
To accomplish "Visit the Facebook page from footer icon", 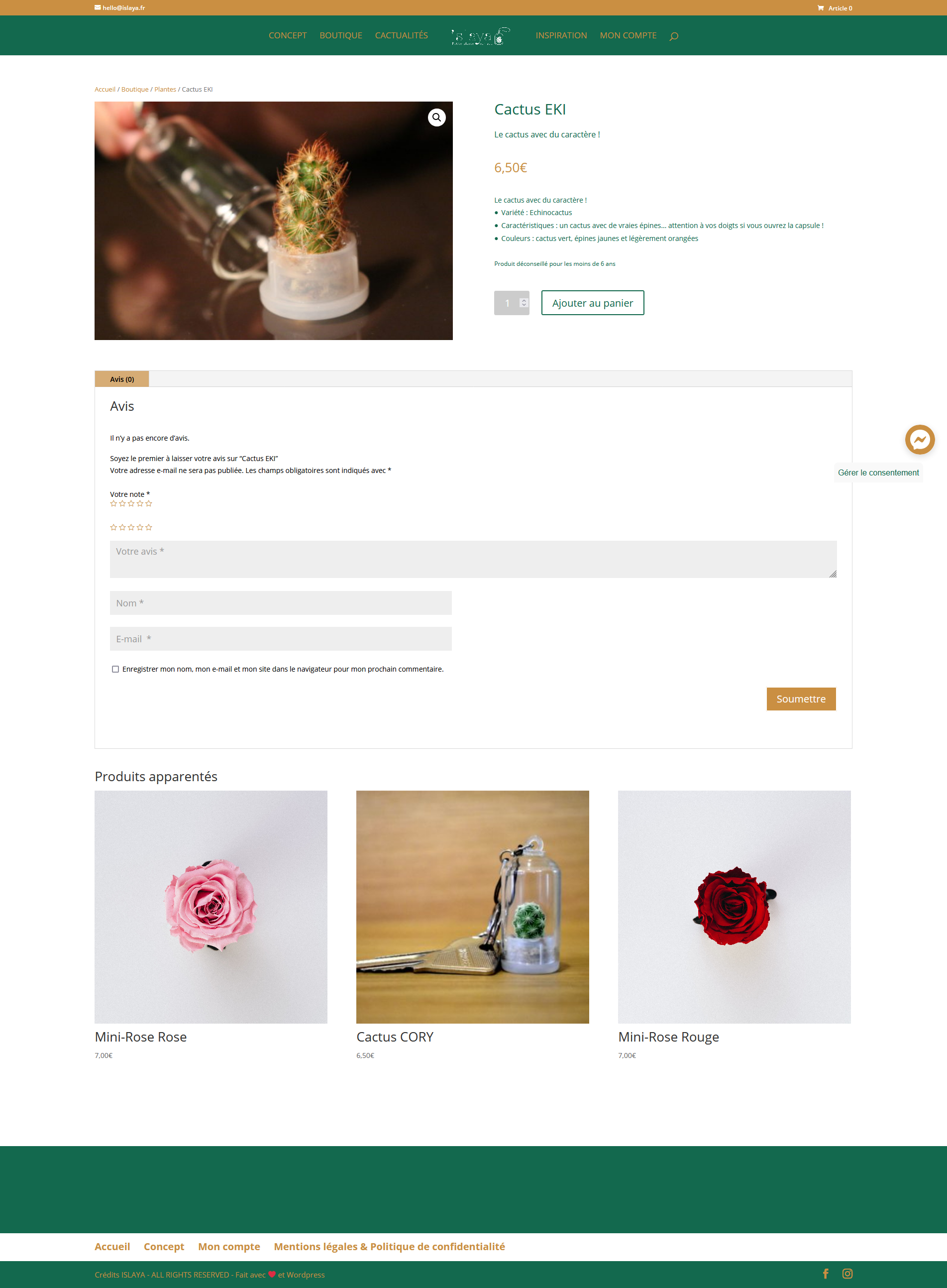I will tap(826, 1273).
